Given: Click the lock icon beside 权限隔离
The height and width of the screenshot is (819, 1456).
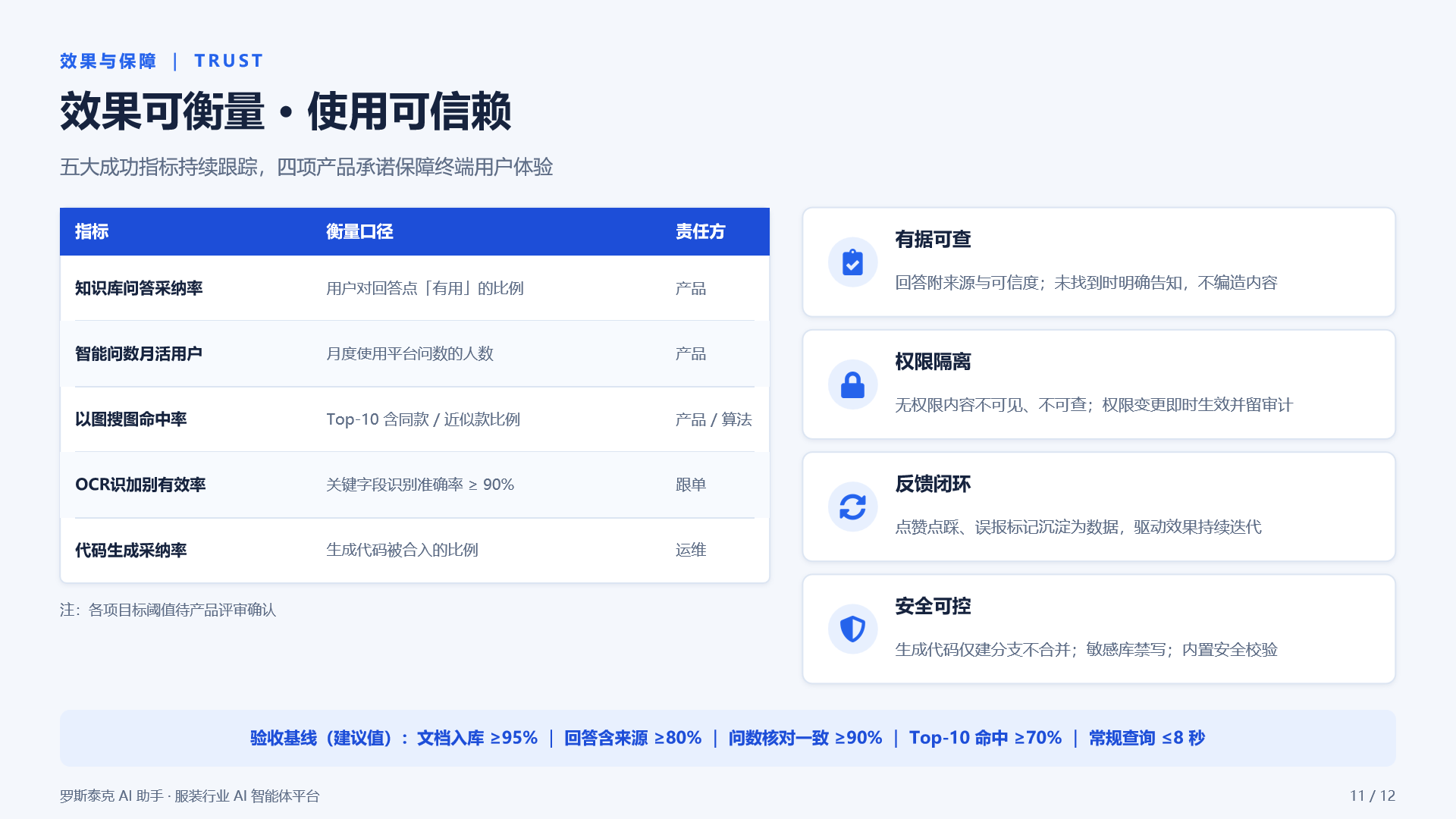Looking at the screenshot, I should coord(852,384).
